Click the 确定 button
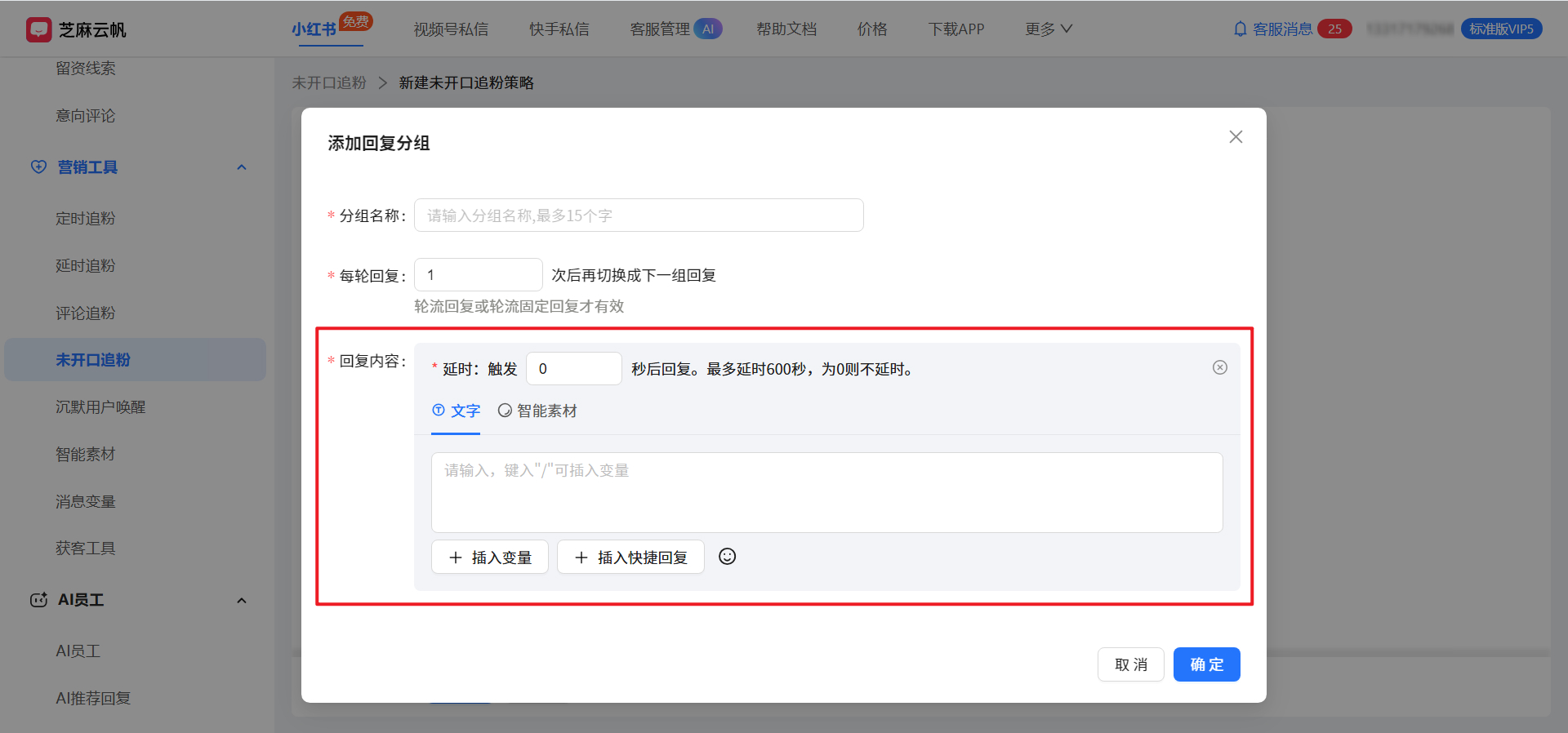This screenshot has height=733, width=1568. tap(1206, 664)
